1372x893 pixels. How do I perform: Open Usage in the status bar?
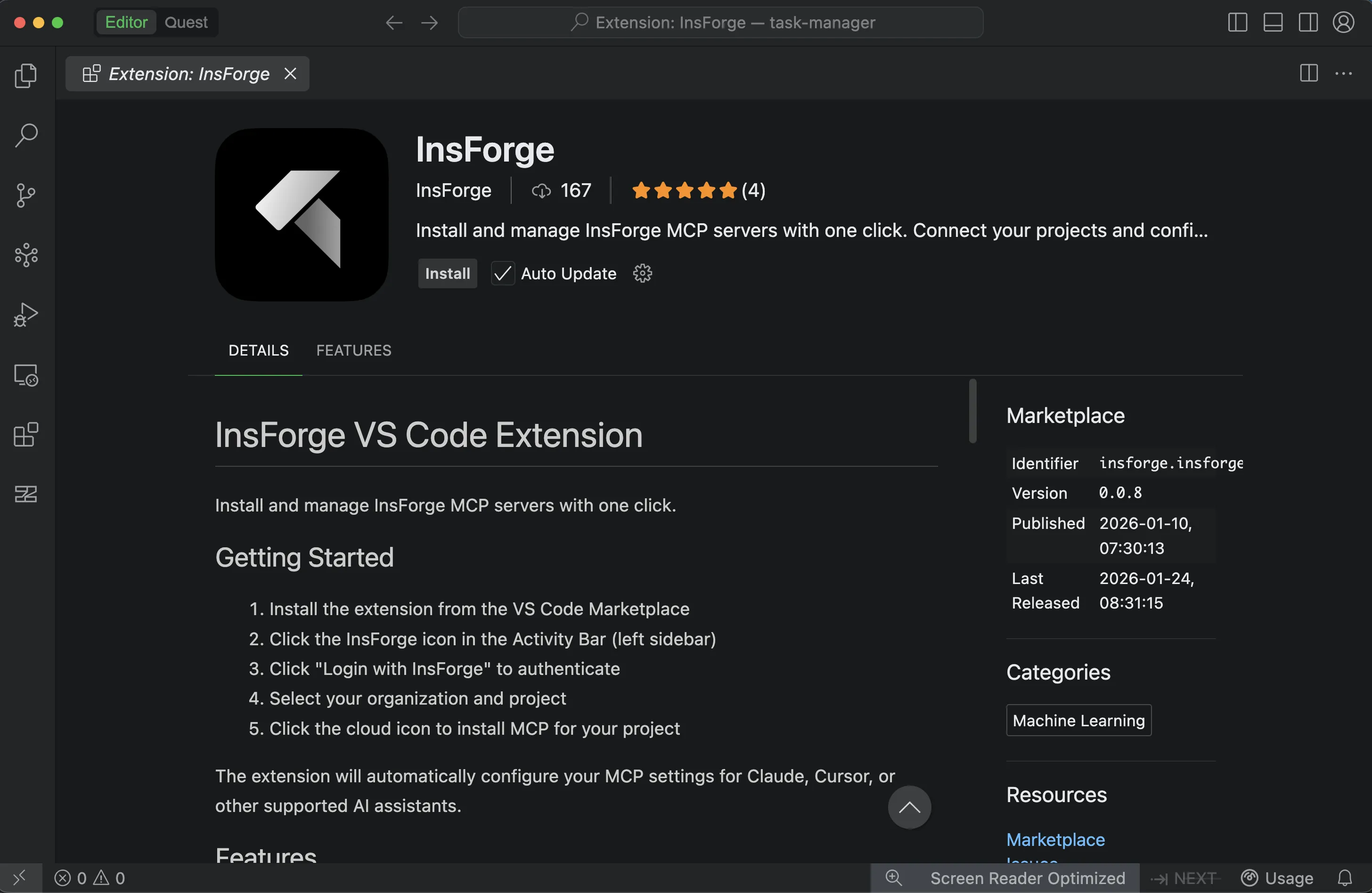point(1277,877)
